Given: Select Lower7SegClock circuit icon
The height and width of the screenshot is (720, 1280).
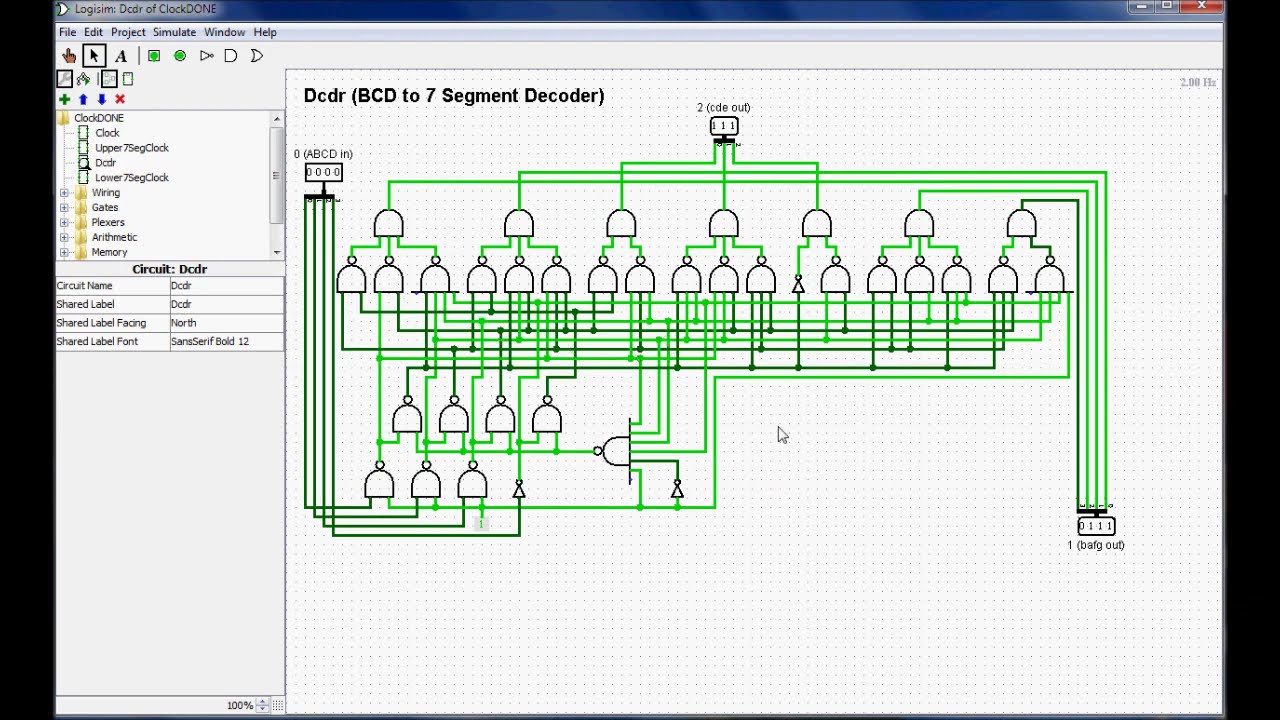Looking at the screenshot, I should (x=84, y=177).
